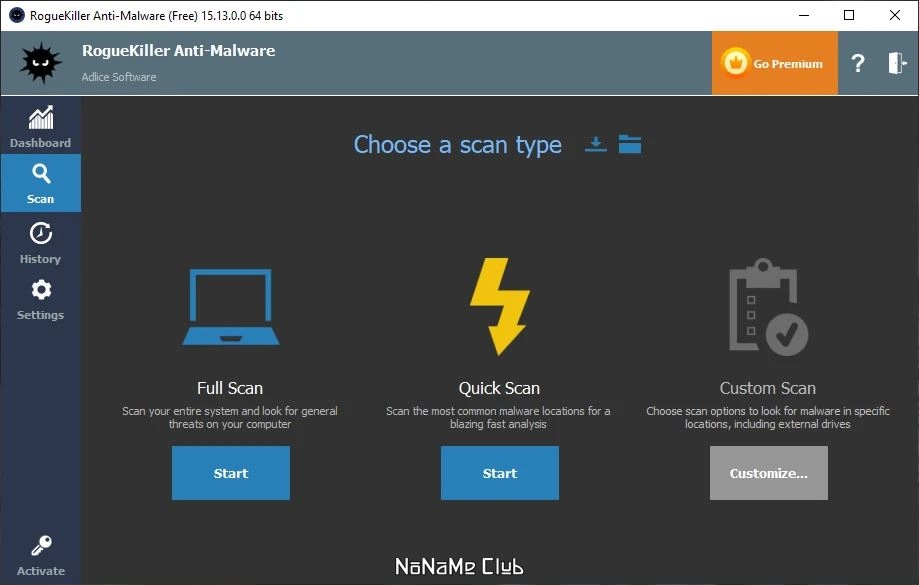
Task: Click the Go Premium button
Action: (x=774, y=63)
